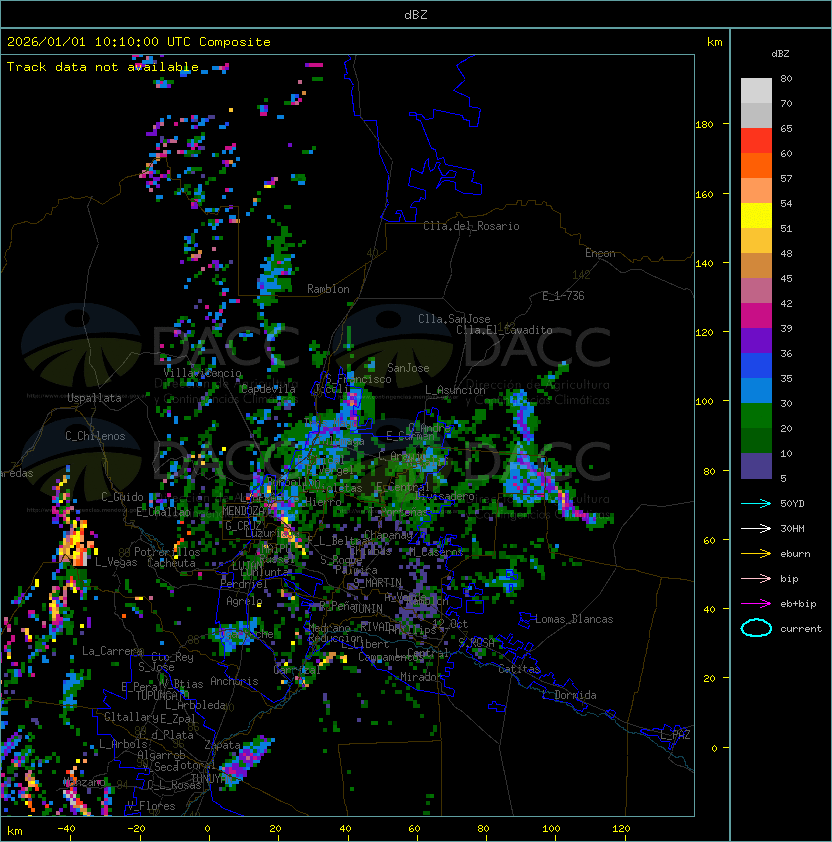832x842 pixels.
Task: Click the magenta eb+bip arrow symbol
Action: click(x=756, y=603)
